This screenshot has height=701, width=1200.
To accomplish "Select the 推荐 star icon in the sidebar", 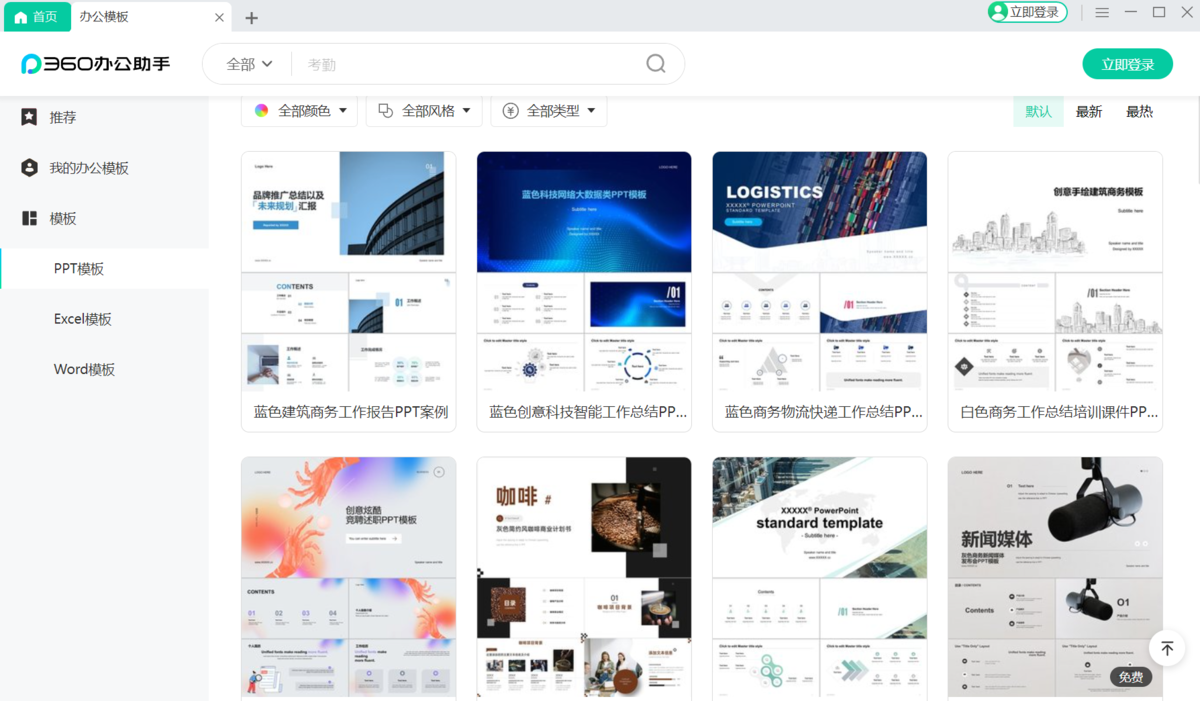I will click(x=28, y=117).
